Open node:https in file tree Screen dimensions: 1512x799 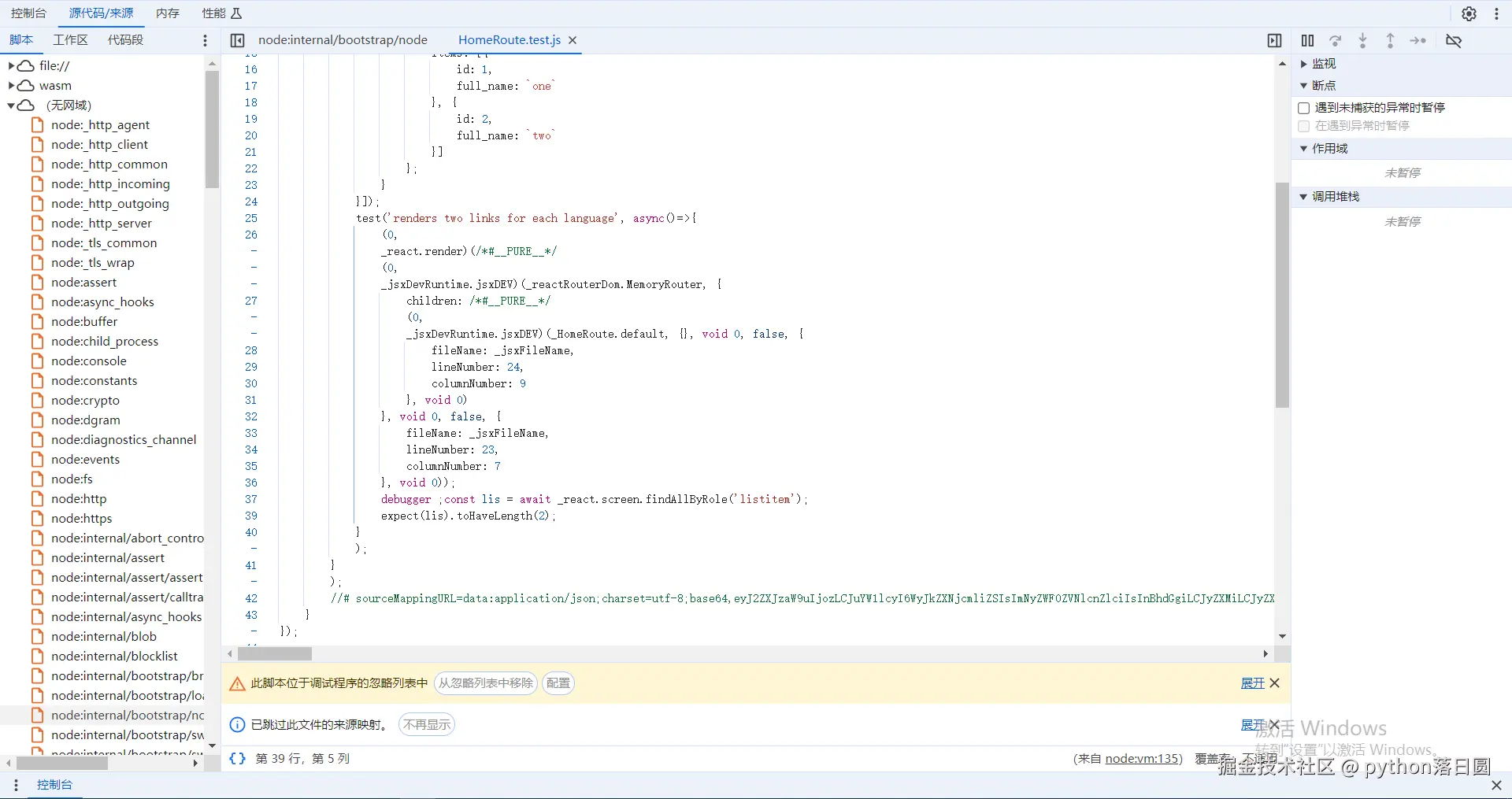point(82,518)
